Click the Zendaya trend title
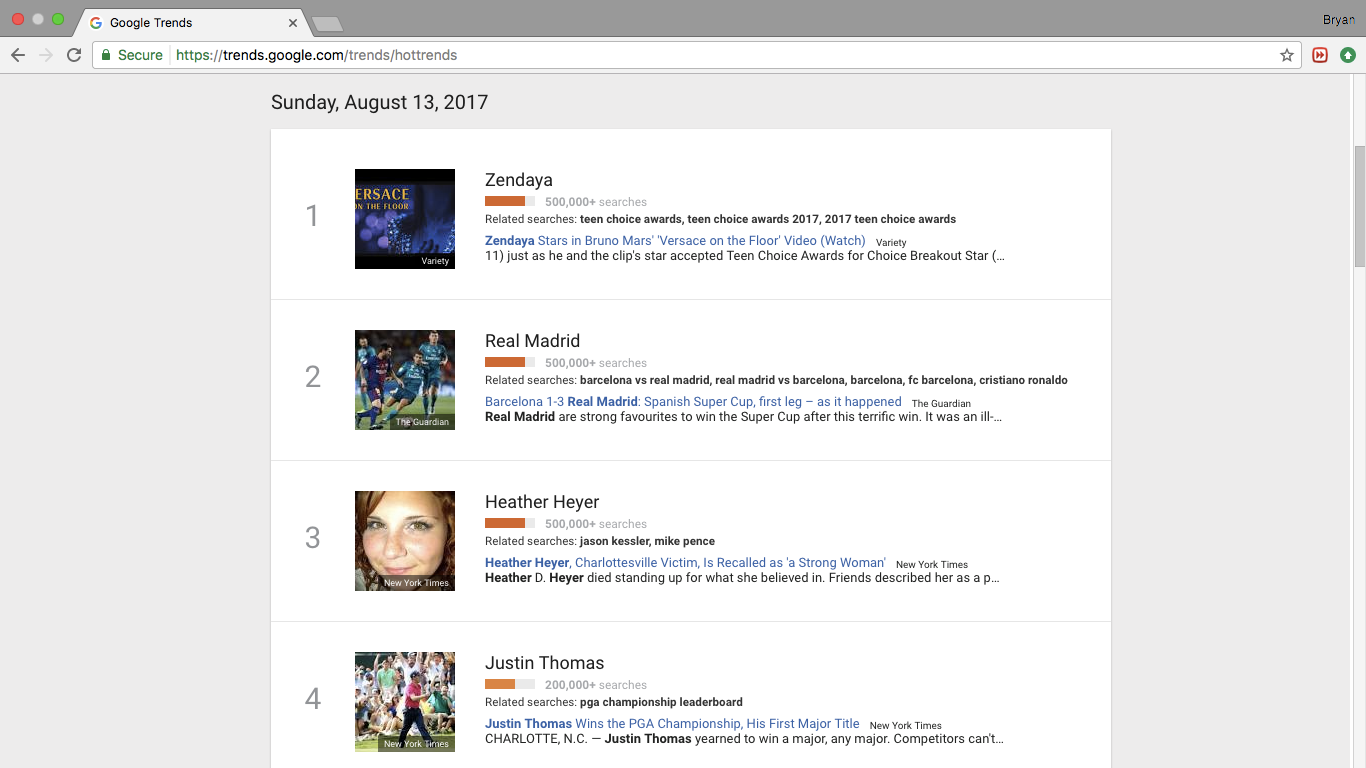The image size is (1366, 768). pos(519,180)
